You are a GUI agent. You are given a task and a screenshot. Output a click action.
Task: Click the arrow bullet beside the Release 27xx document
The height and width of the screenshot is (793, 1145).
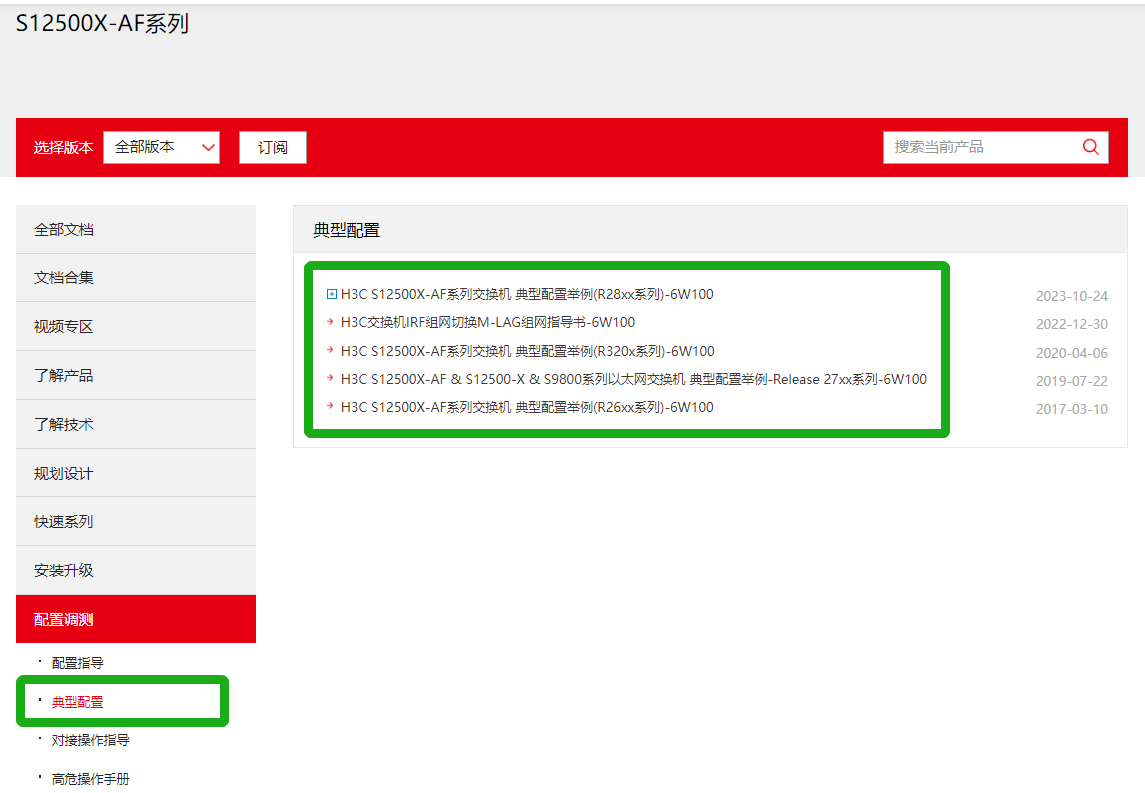(x=330, y=378)
